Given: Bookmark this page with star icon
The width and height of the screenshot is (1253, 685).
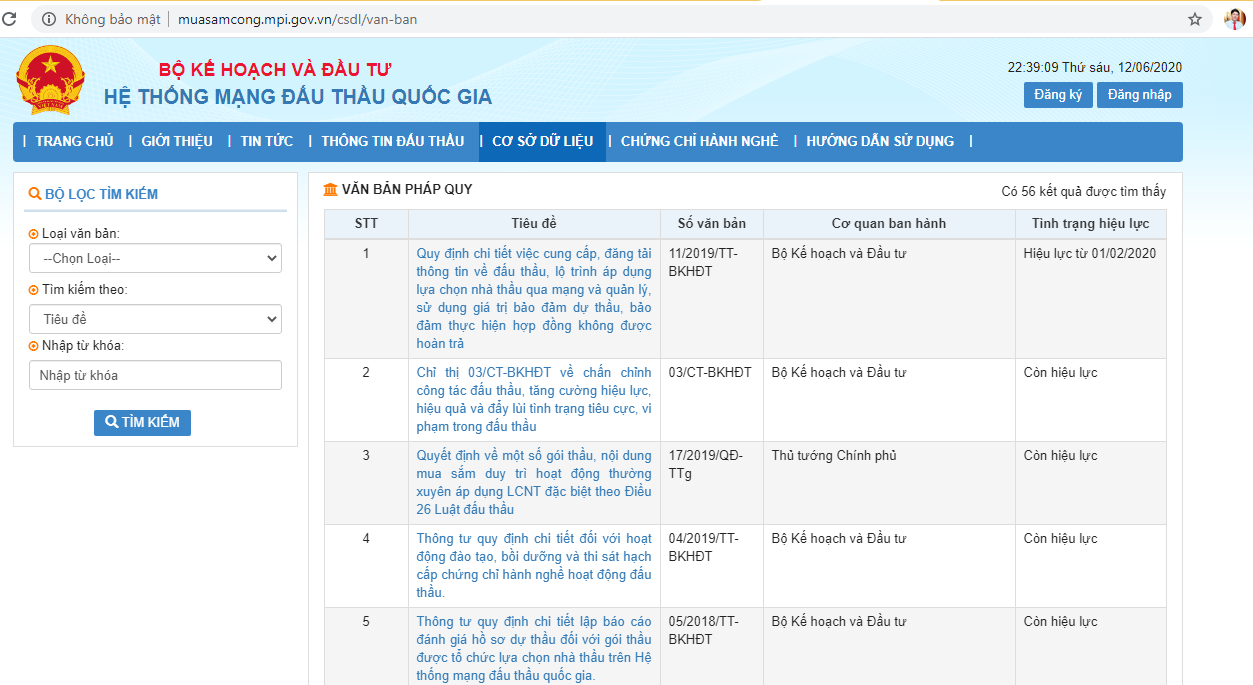Looking at the screenshot, I should [x=1194, y=19].
